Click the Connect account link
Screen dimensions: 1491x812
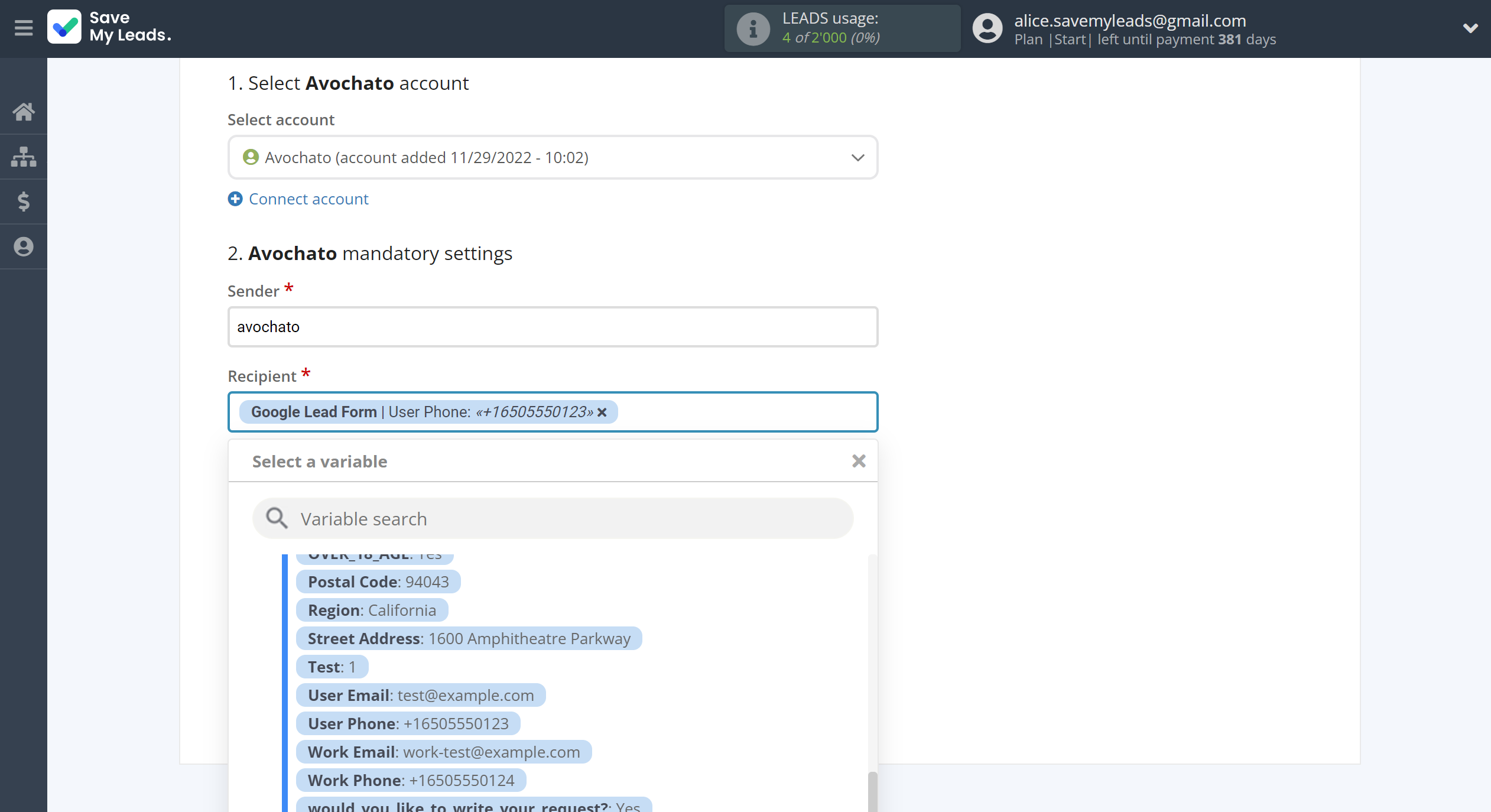click(308, 199)
